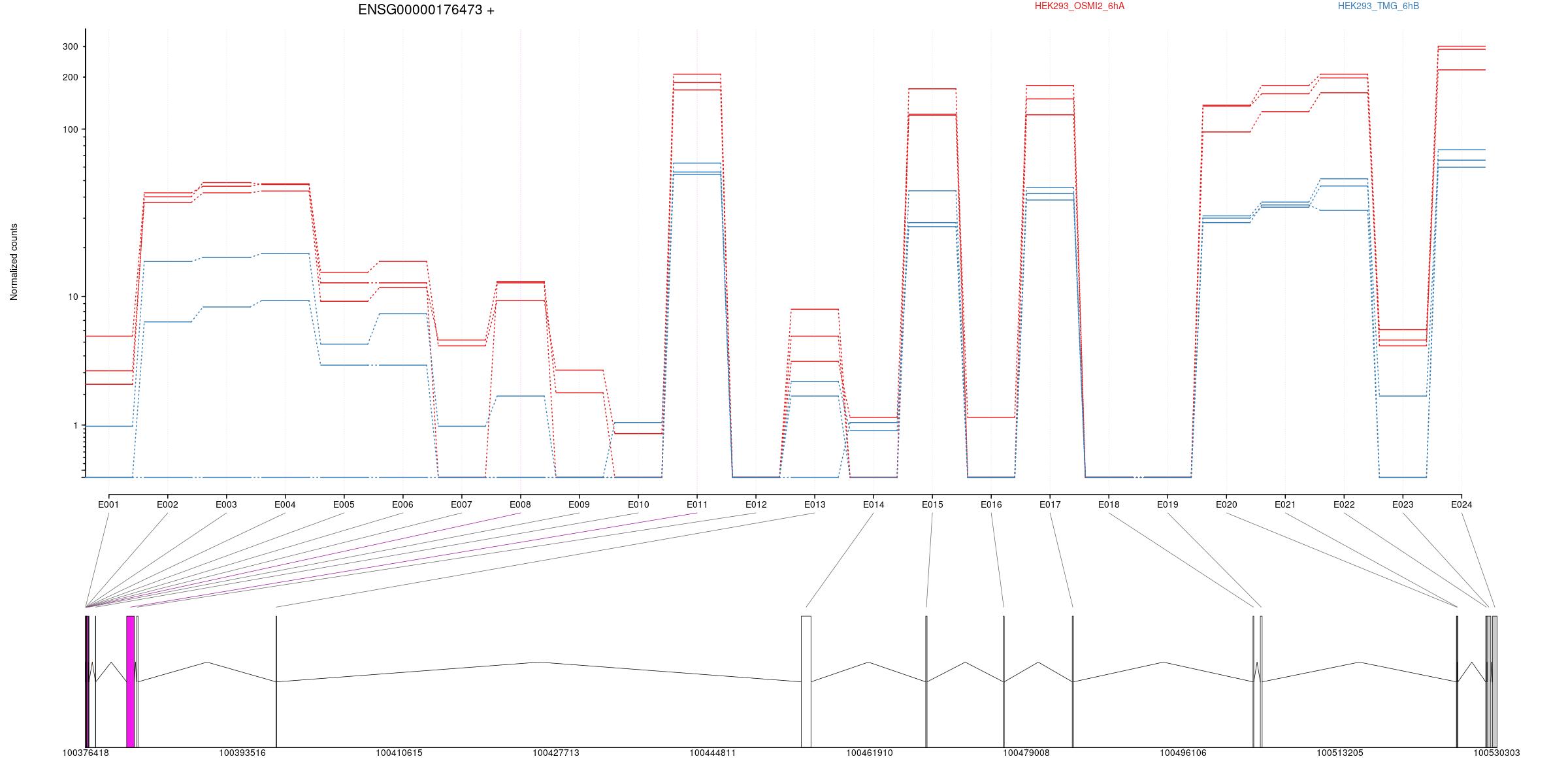
Task: Click exon label E020
Action: (1226, 504)
